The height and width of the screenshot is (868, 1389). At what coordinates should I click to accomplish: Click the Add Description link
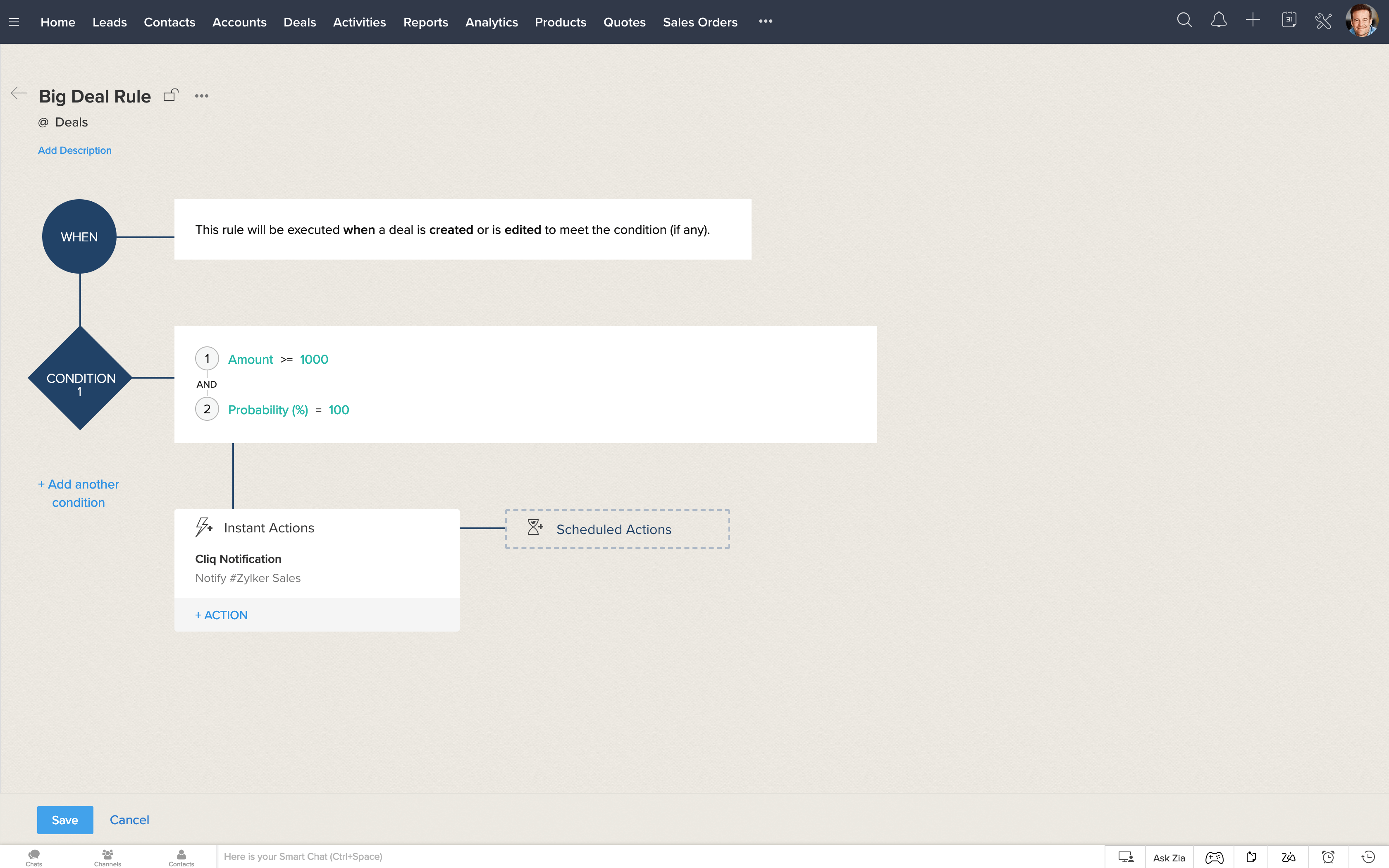[x=74, y=150]
